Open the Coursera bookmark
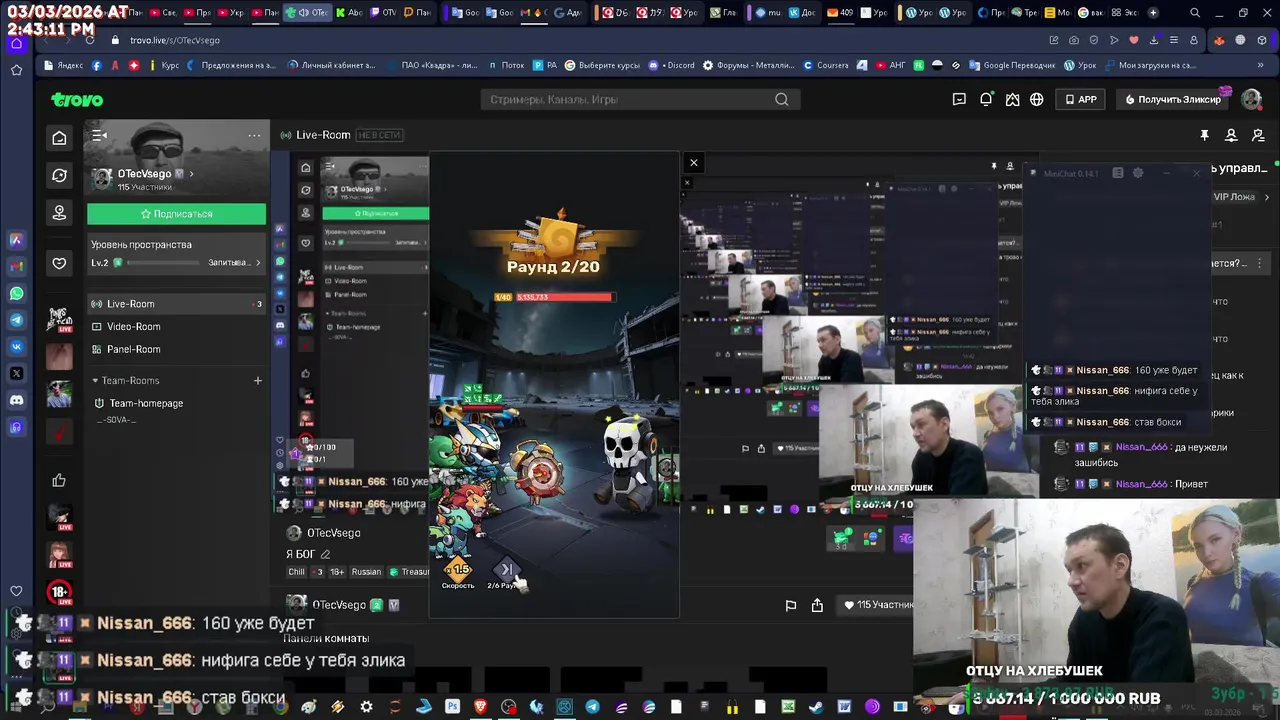 826,65
